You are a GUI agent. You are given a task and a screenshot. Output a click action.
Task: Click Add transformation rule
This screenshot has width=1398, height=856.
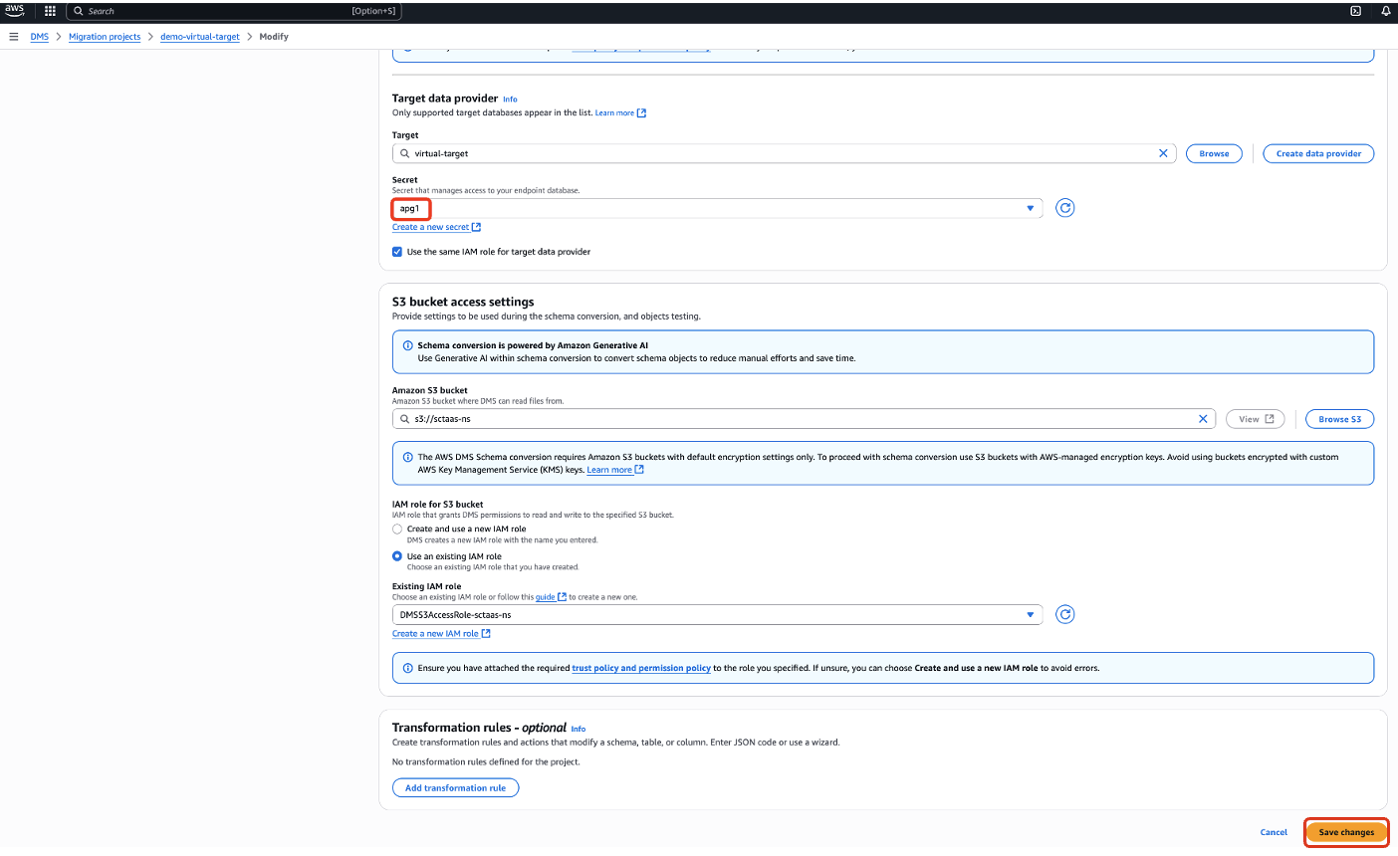(x=456, y=788)
